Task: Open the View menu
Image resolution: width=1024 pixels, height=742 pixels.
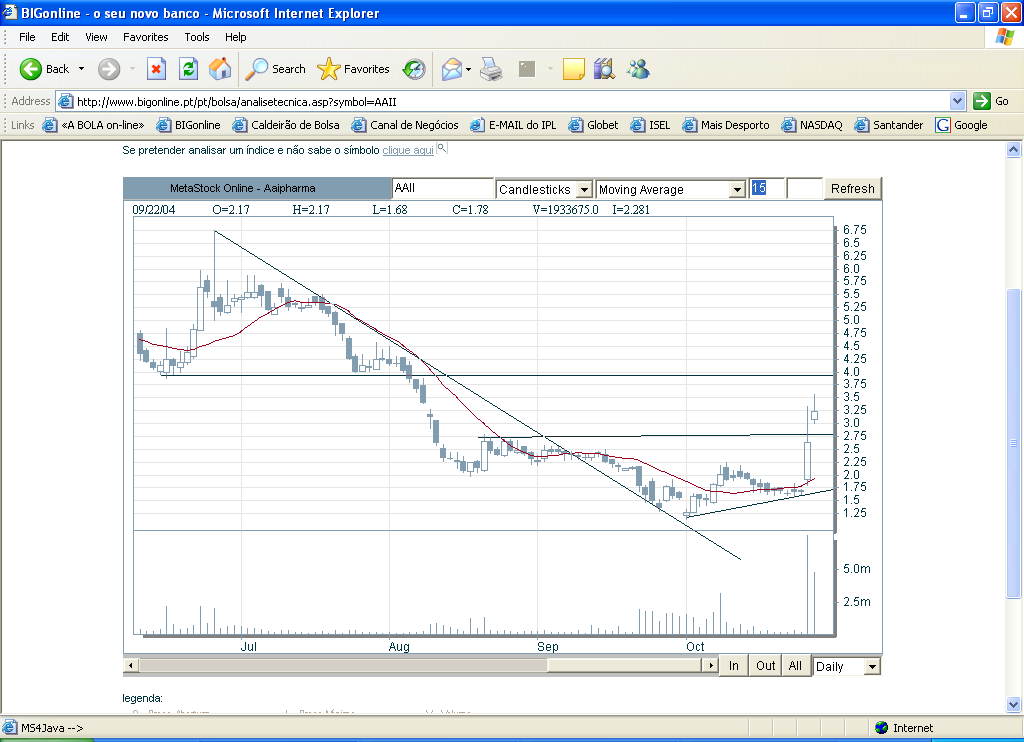Action: point(96,37)
